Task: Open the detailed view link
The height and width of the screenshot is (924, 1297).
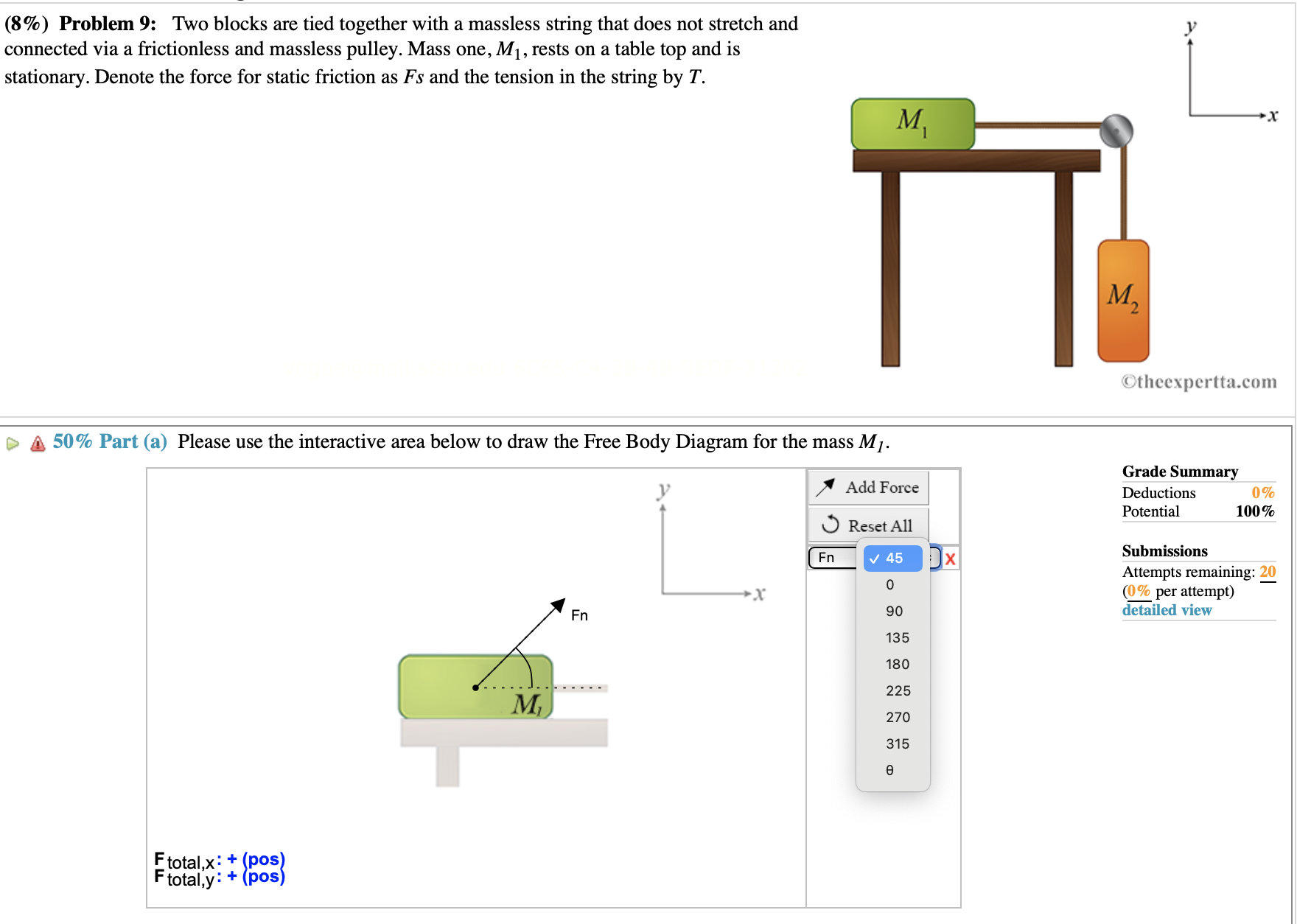Action: click(x=1167, y=610)
